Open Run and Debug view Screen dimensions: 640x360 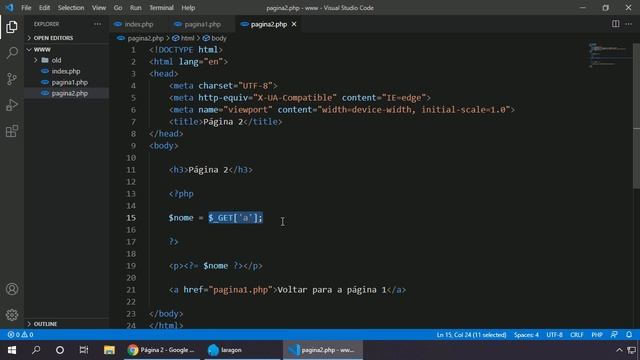[12, 105]
